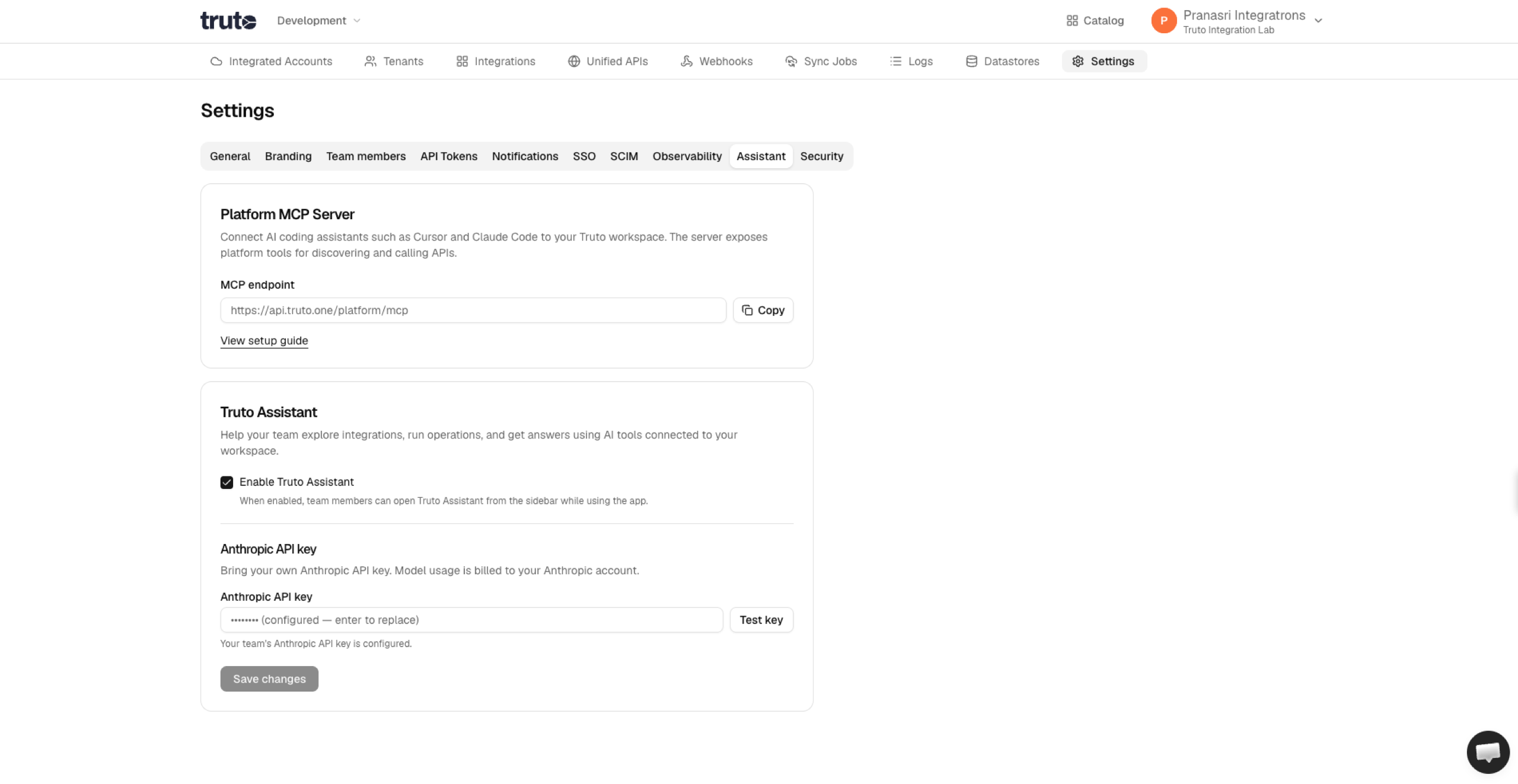Click the orange P profile avatar

pos(1163,21)
